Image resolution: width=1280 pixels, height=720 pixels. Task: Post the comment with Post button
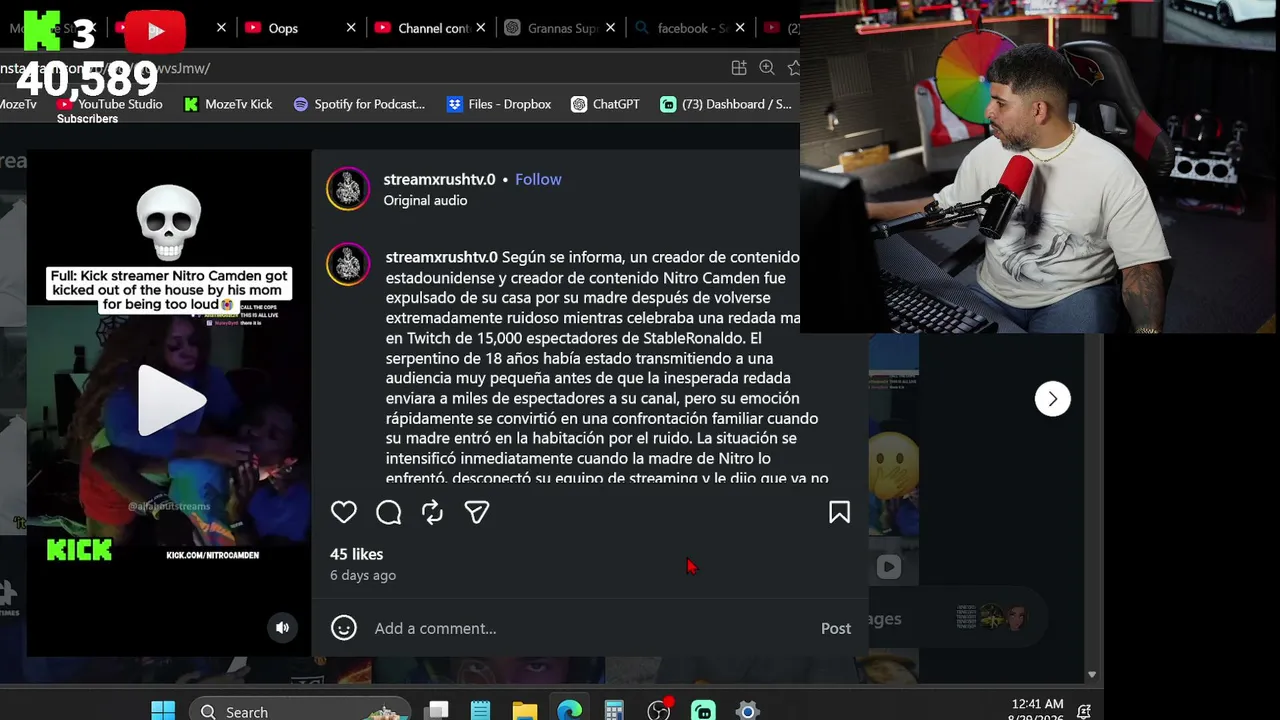pos(836,628)
